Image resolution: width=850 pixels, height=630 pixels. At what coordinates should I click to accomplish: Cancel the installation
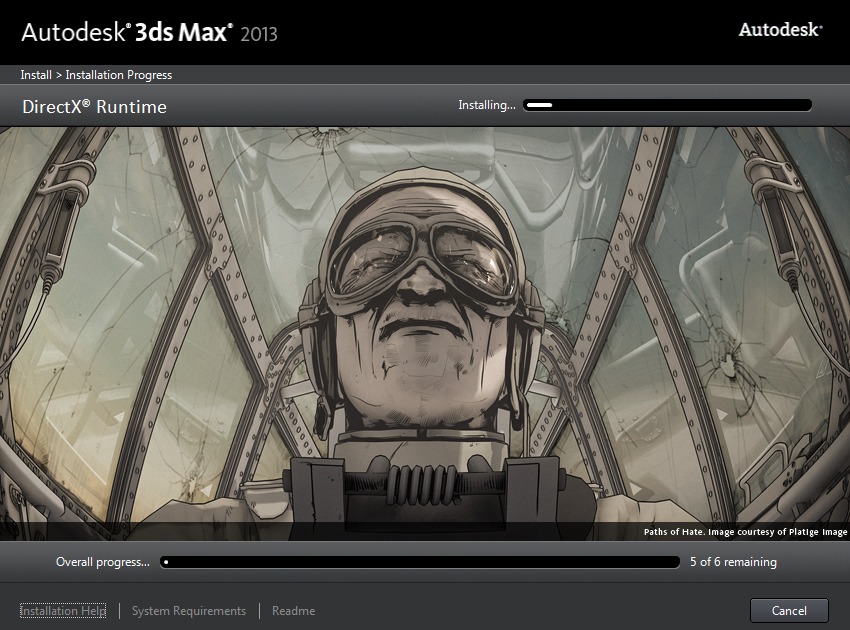coord(789,610)
